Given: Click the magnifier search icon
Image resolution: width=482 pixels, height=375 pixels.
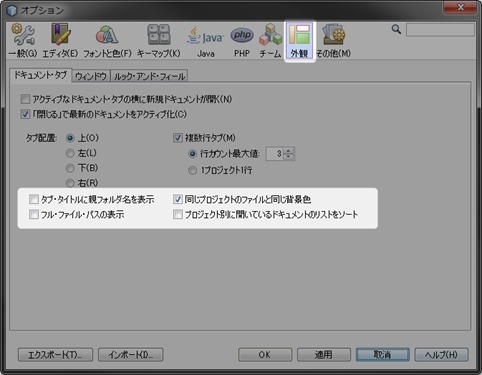Looking at the screenshot, I should (396, 29).
